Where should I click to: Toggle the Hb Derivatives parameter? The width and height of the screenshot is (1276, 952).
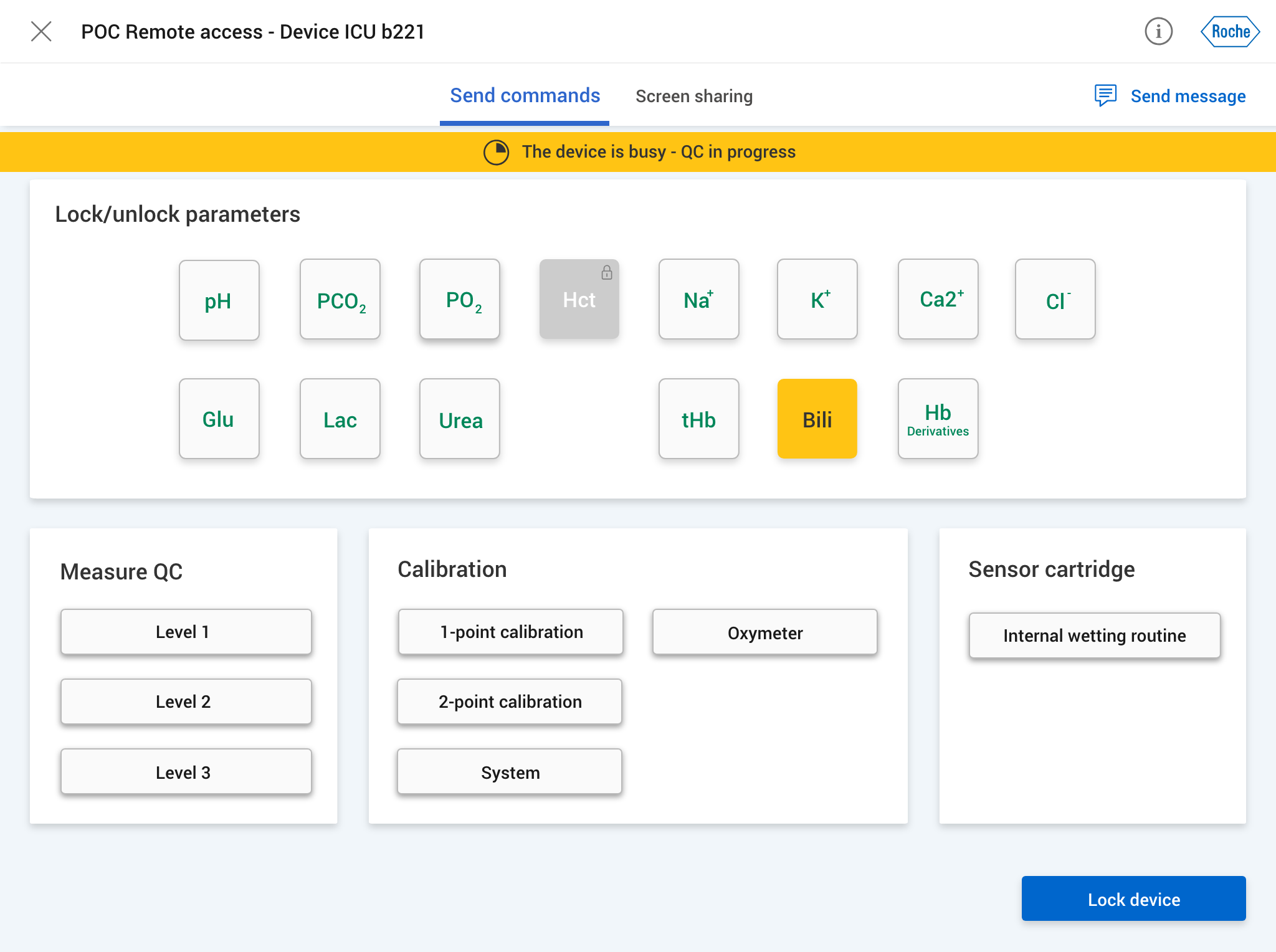[x=937, y=419]
